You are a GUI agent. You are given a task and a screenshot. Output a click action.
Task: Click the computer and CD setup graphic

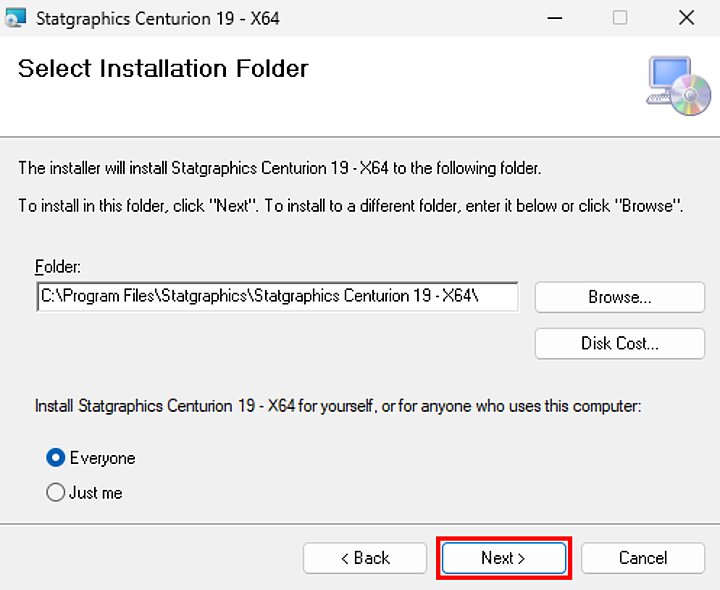point(678,85)
